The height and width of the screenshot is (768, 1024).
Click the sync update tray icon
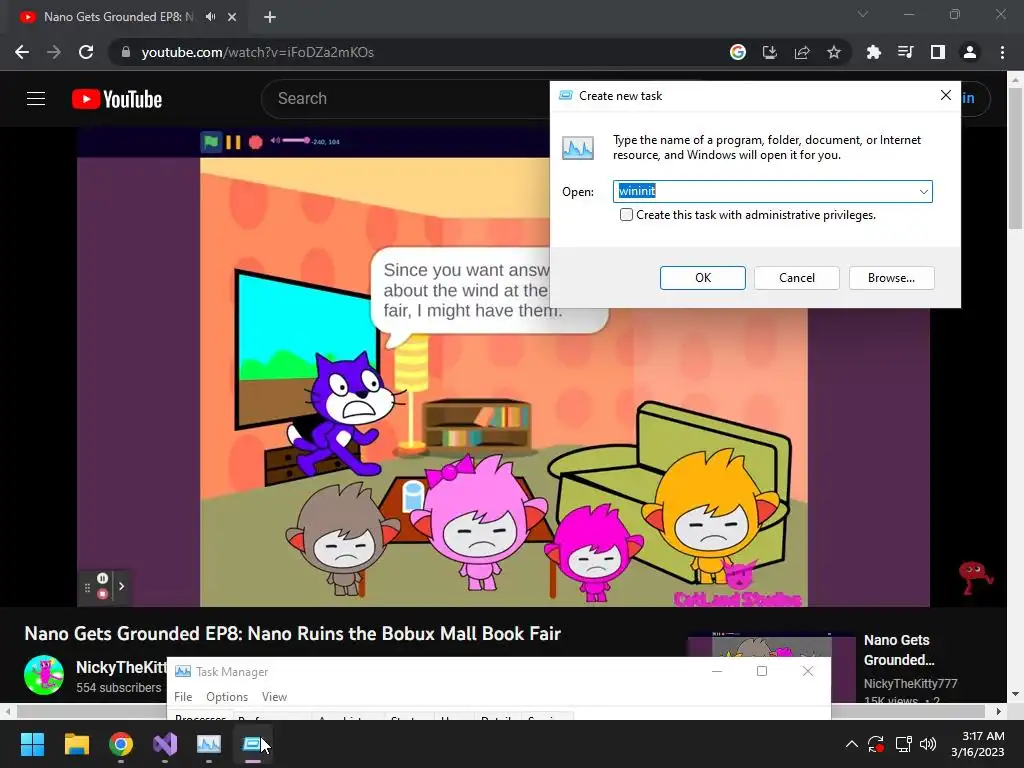coord(876,744)
